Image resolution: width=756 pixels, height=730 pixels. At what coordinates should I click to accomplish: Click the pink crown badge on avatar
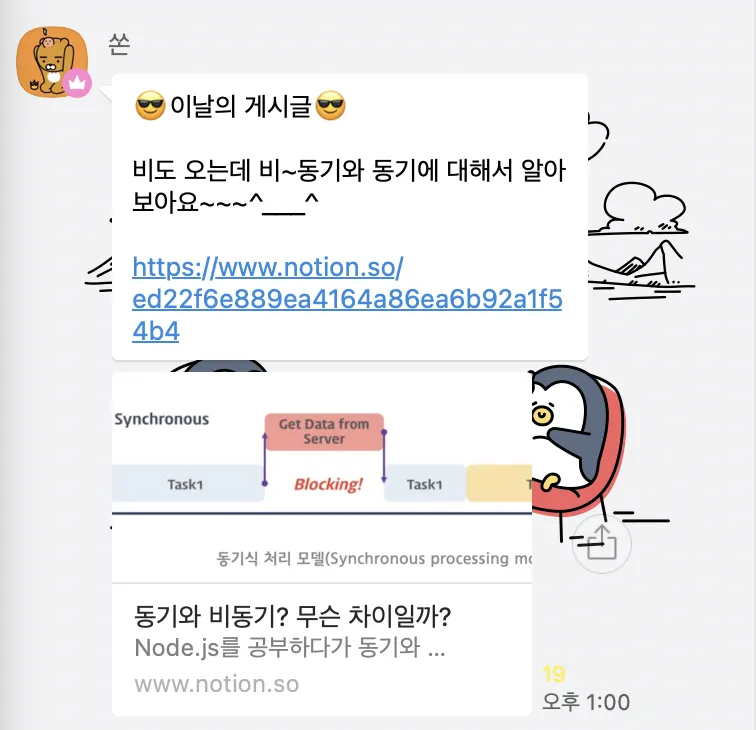[77, 83]
